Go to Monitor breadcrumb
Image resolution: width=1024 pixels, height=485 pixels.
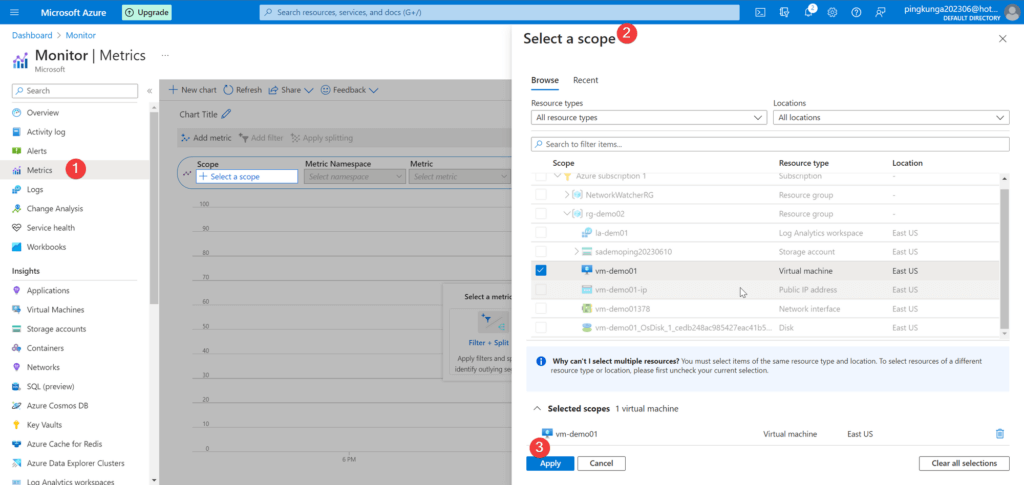(81, 35)
